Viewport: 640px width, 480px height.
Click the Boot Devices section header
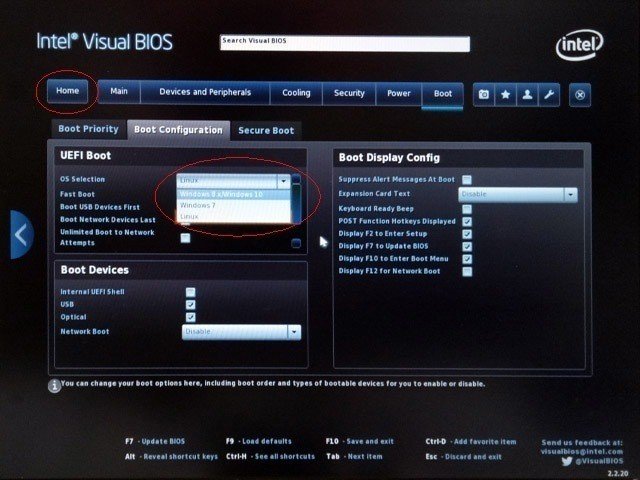coord(95,270)
